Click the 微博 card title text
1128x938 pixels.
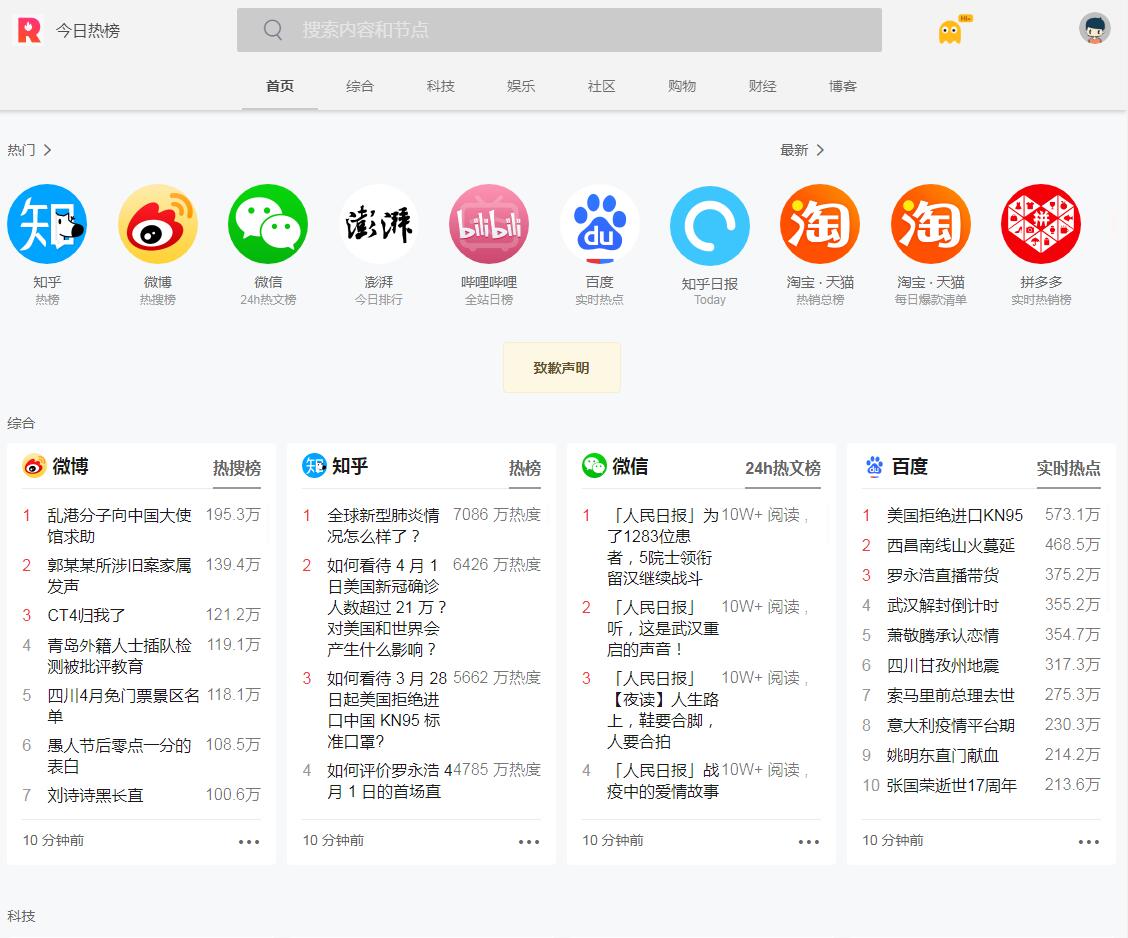[70, 467]
